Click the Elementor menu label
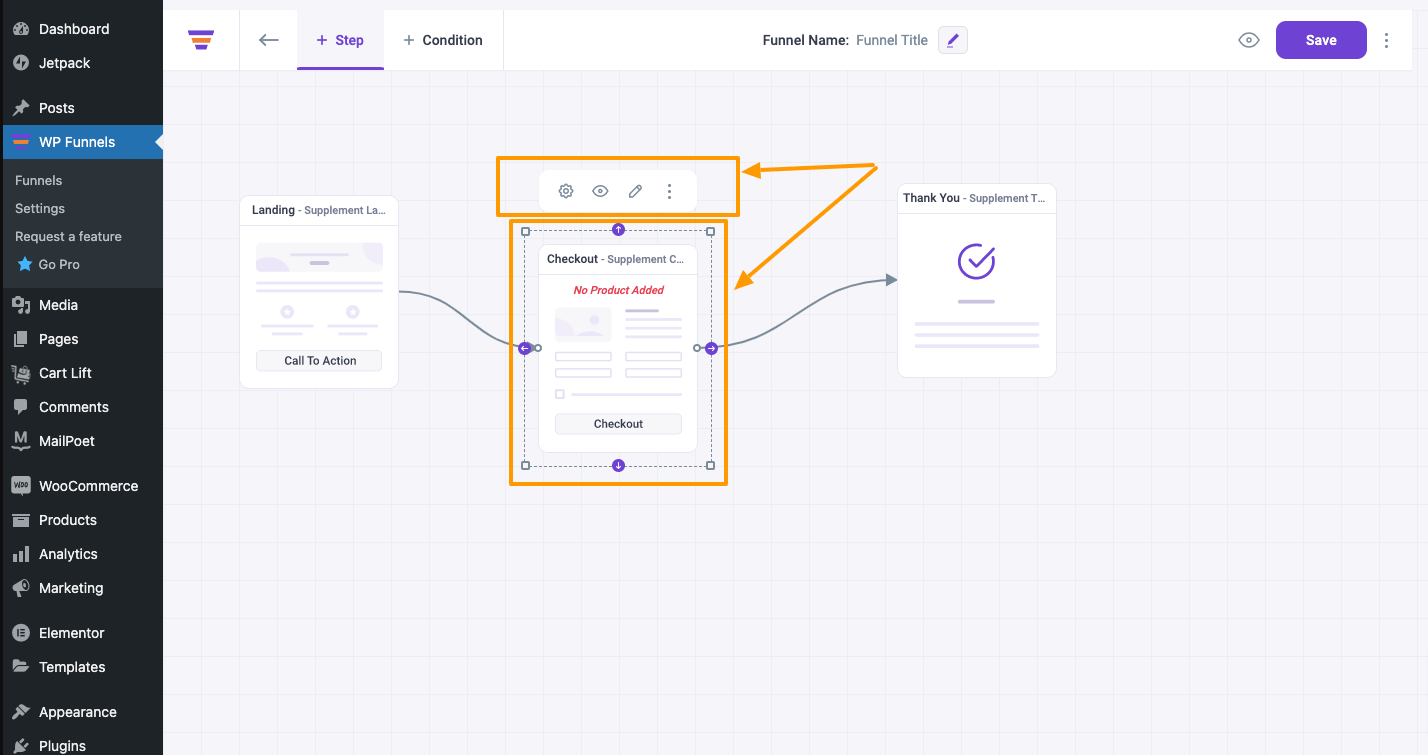The height and width of the screenshot is (755, 1428). pyautogui.click(x=72, y=633)
